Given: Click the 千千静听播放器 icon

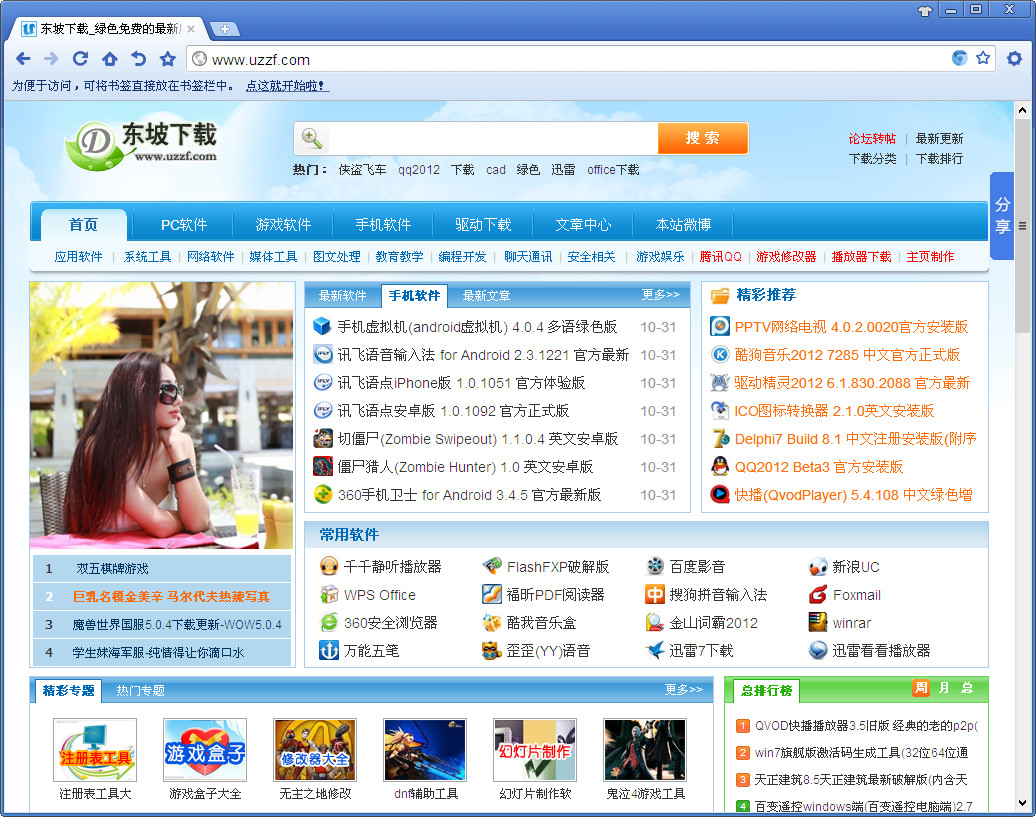Looking at the screenshot, I should click(329, 566).
